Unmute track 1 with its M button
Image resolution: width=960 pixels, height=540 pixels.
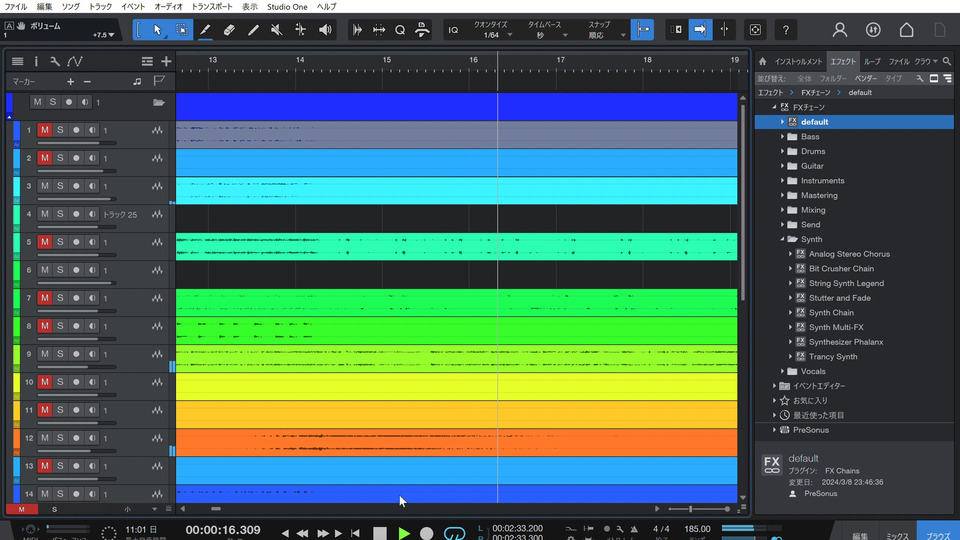click(x=44, y=130)
